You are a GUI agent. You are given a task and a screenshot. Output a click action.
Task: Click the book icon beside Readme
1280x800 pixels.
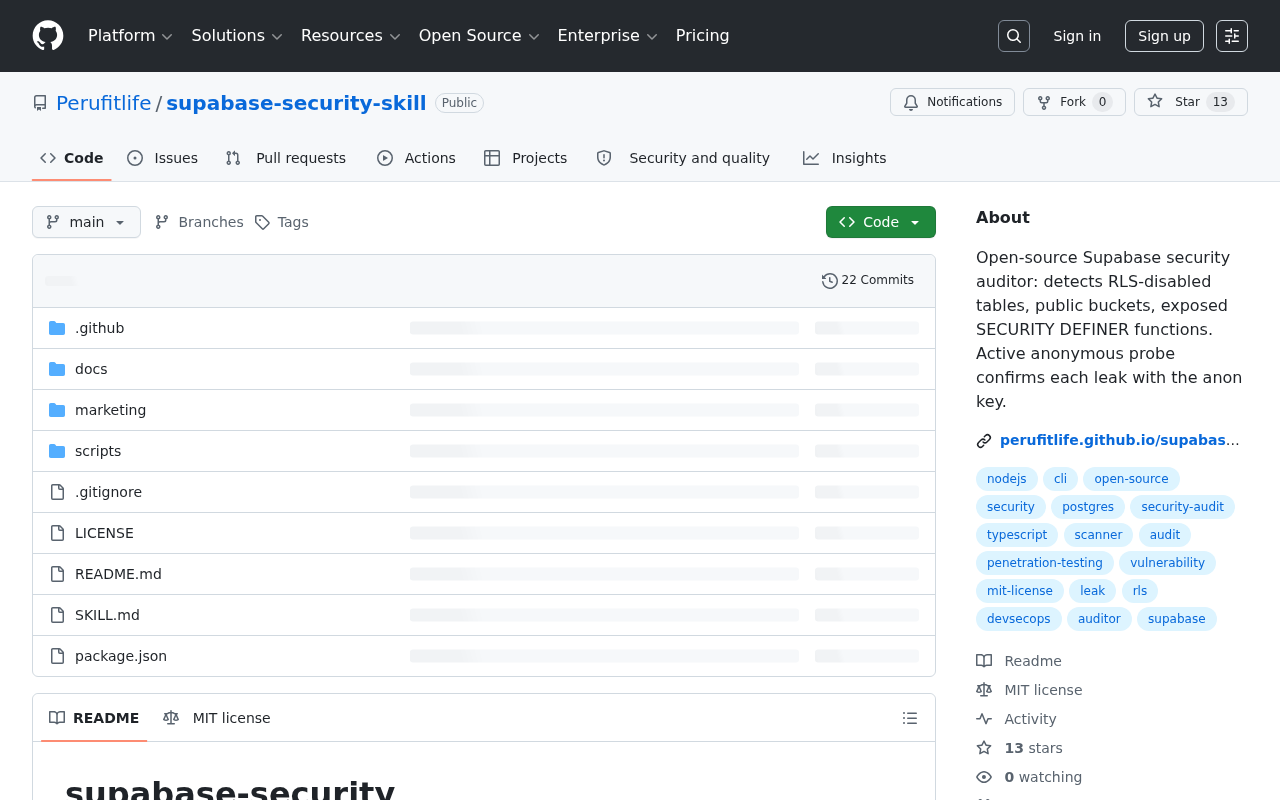tap(984, 661)
